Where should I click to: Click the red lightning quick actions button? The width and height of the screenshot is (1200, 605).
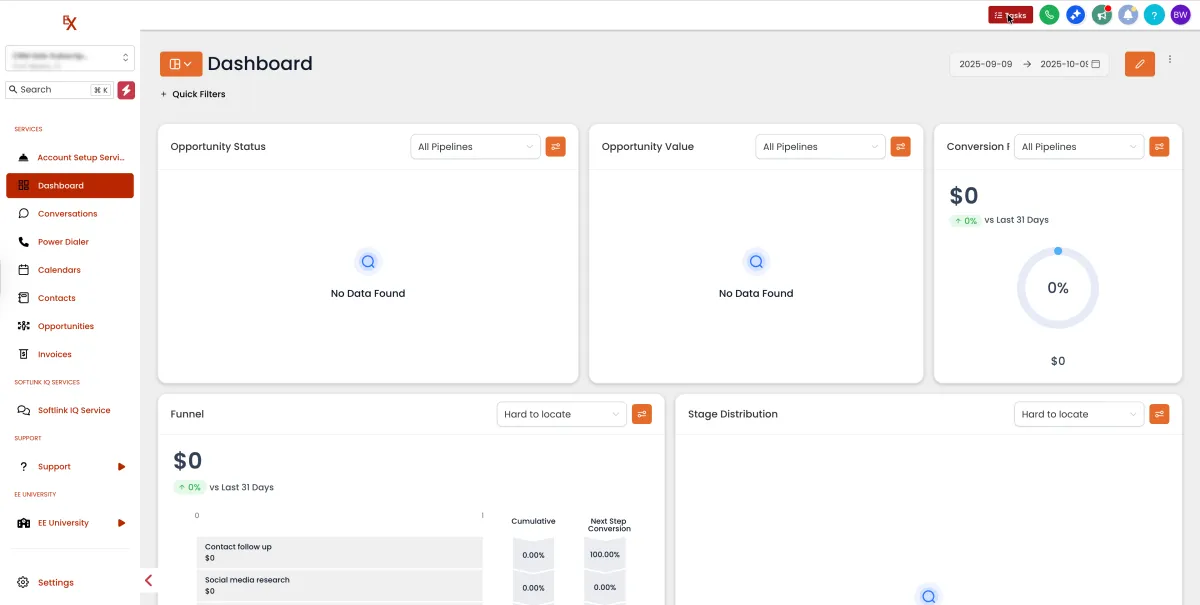point(126,90)
